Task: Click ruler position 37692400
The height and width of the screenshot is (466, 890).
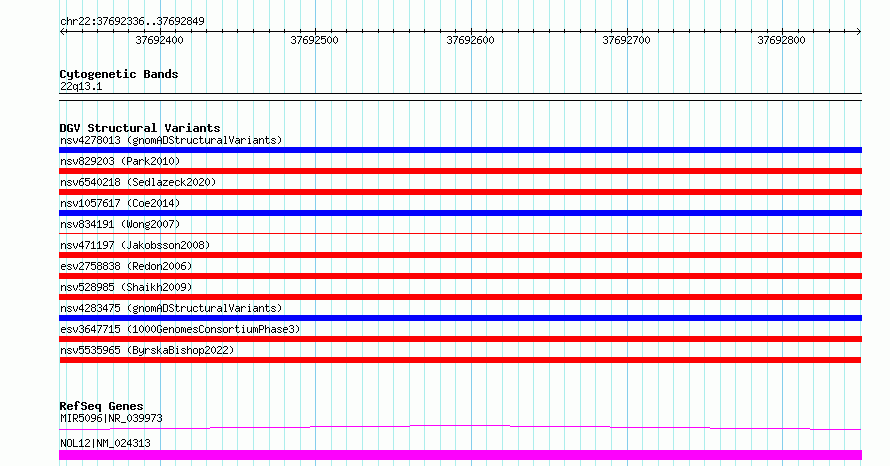Action: [159, 40]
